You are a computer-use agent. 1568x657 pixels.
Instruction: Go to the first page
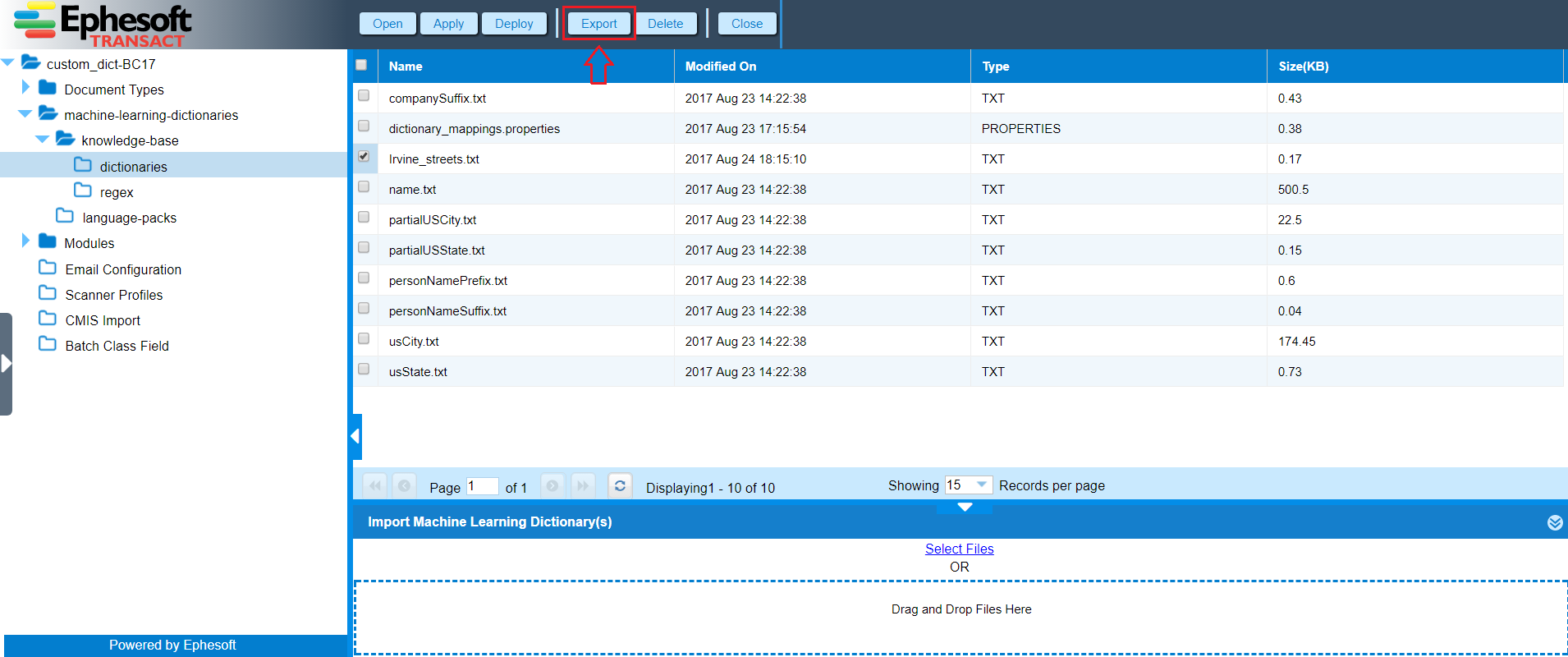[375, 485]
